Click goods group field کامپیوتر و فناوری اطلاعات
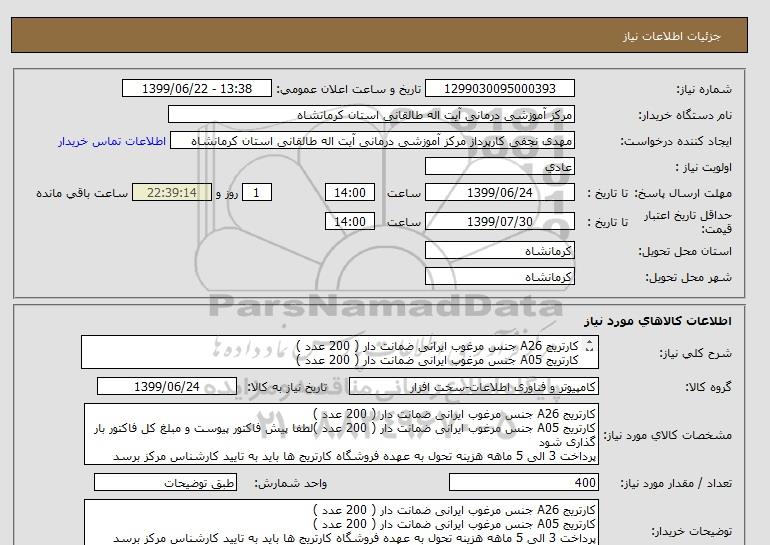The width and height of the screenshot is (770, 545). click(473, 387)
